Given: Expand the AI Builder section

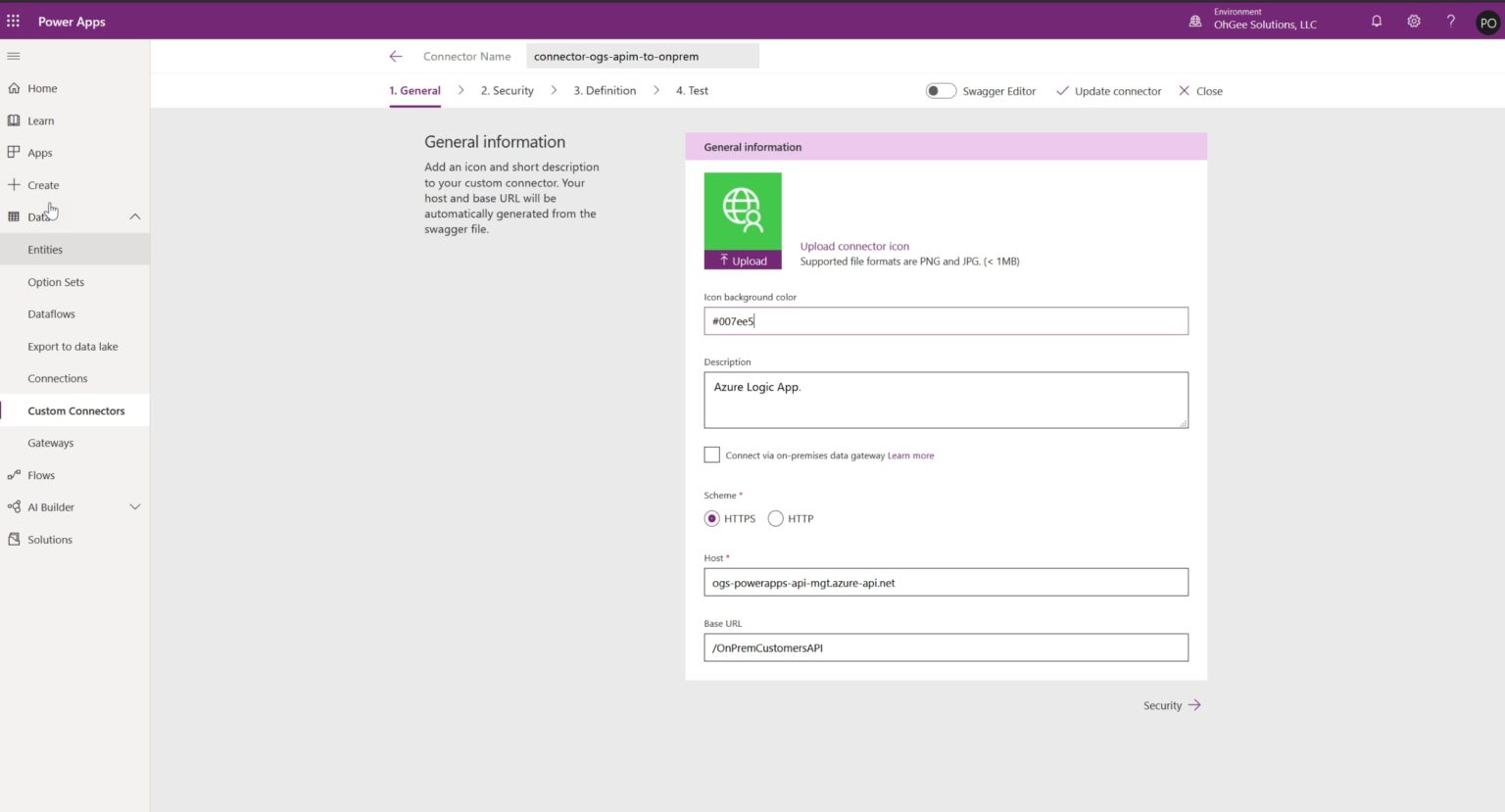Looking at the screenshot, I should coord(135,506).
